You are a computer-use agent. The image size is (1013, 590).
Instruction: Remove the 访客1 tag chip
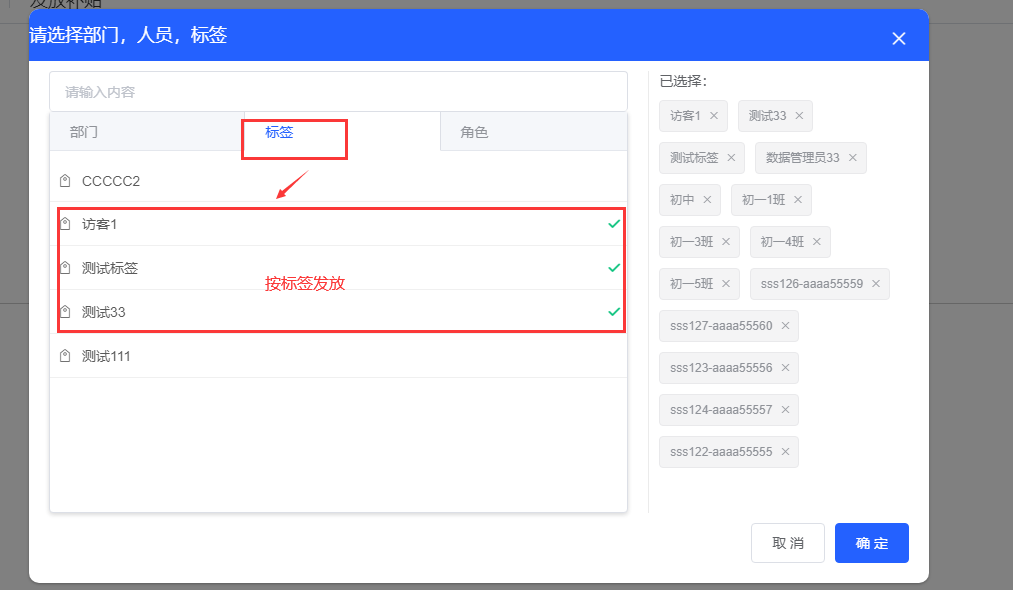(713, 116)
